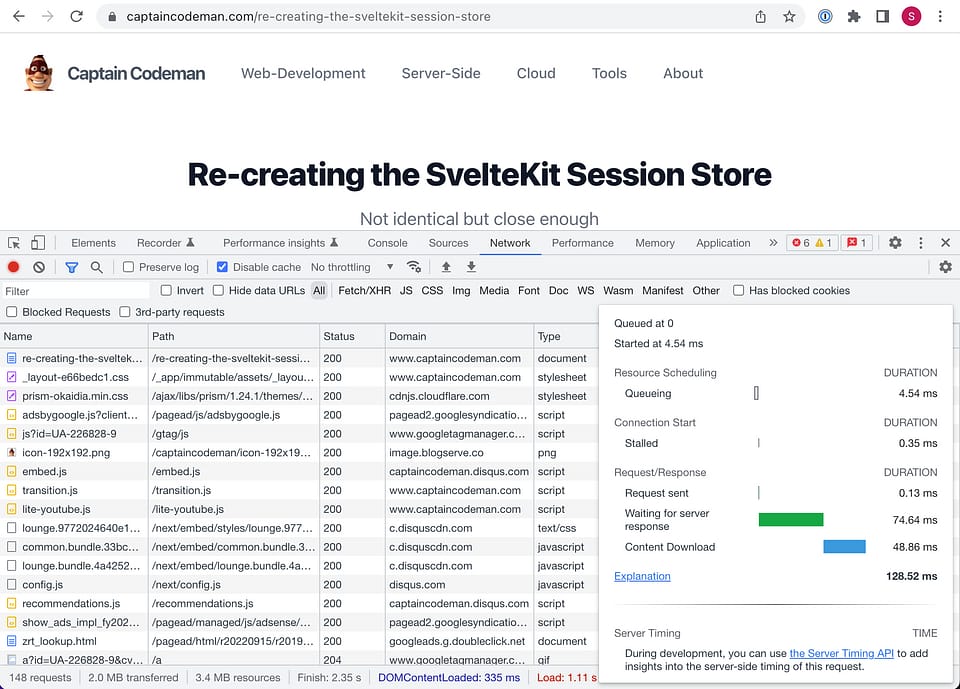Stop recording network log
This screenshot has width=960, height=689.
click(x=11, y=267)
